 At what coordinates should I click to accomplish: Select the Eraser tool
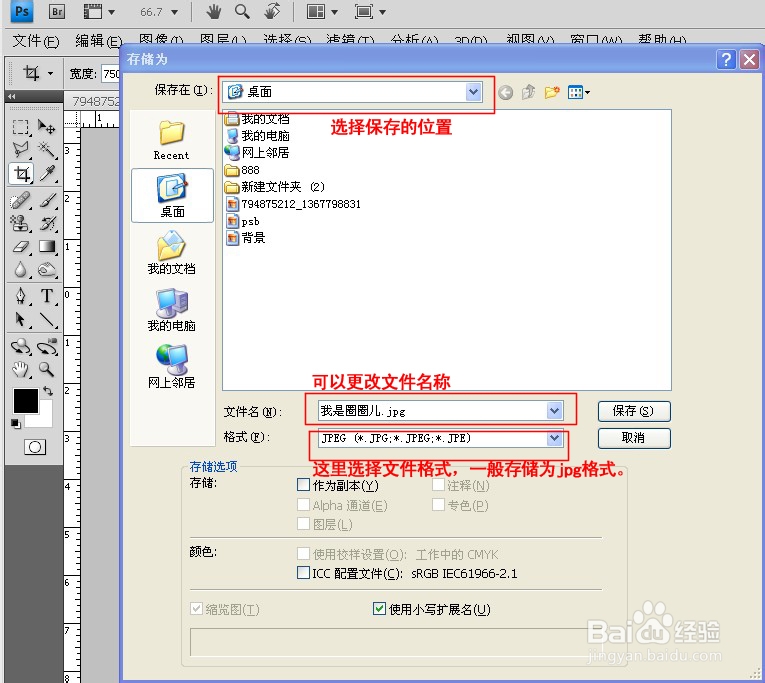(20, 246)
